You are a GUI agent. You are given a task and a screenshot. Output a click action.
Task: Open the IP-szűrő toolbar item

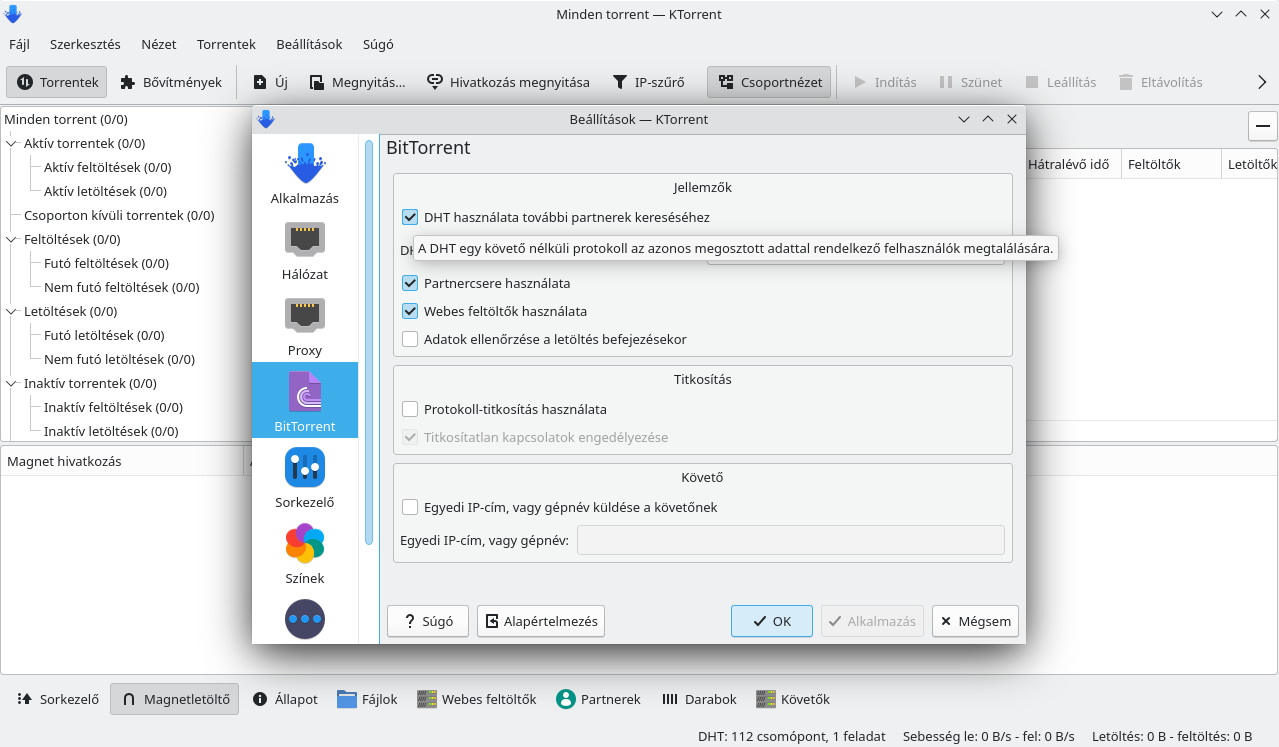tap(648, 82)
